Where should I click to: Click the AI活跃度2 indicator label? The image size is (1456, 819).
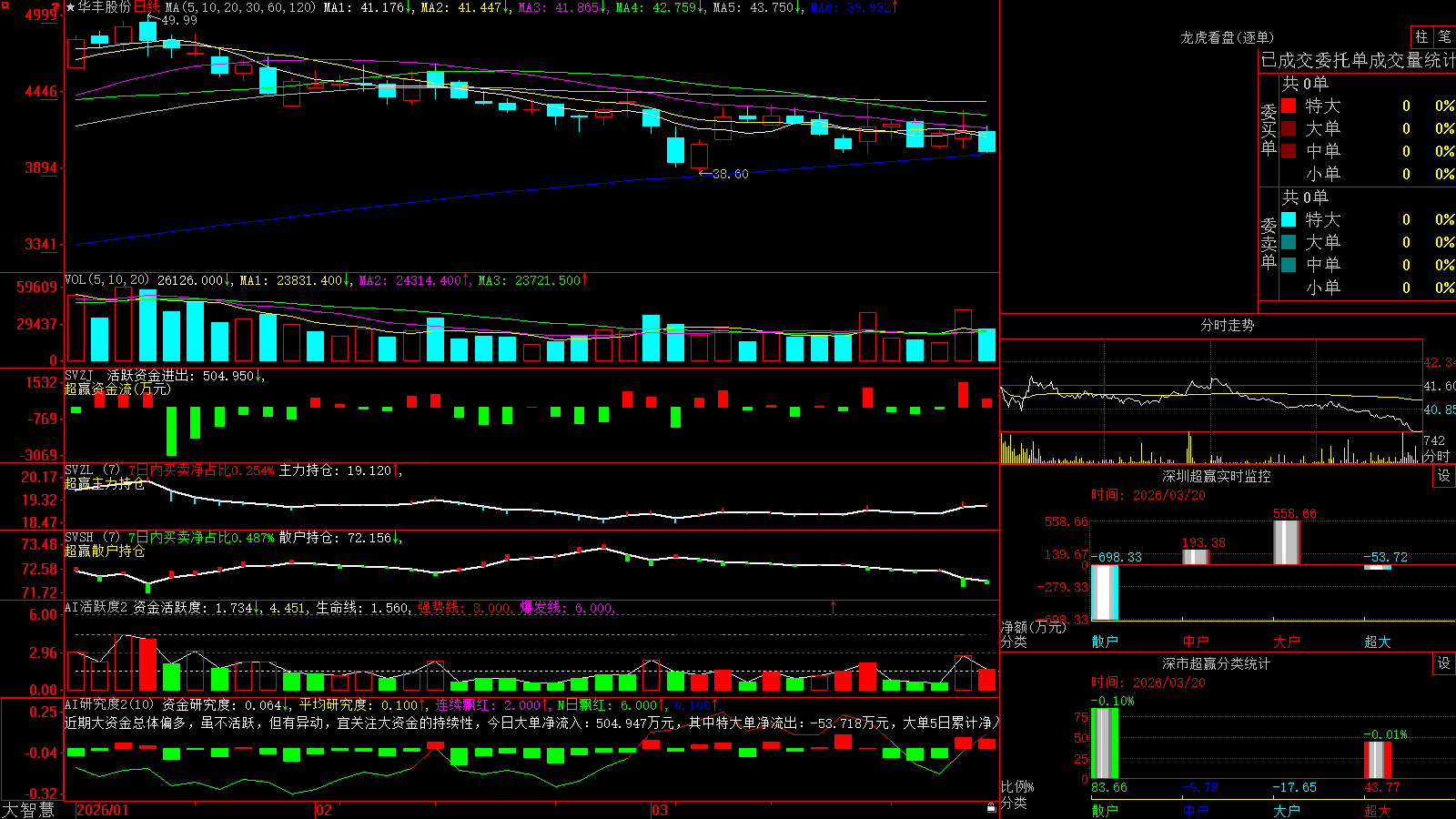(x=96, y=607)
